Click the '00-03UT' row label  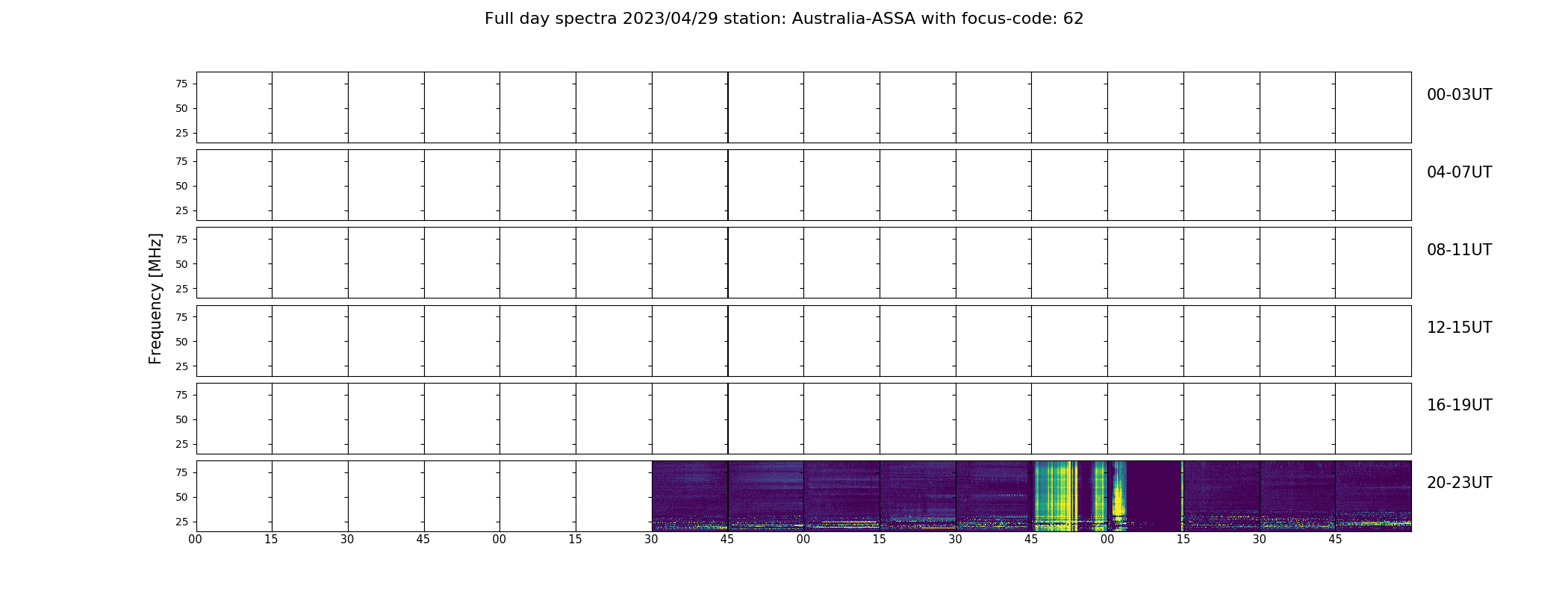tap(1459, 95)
